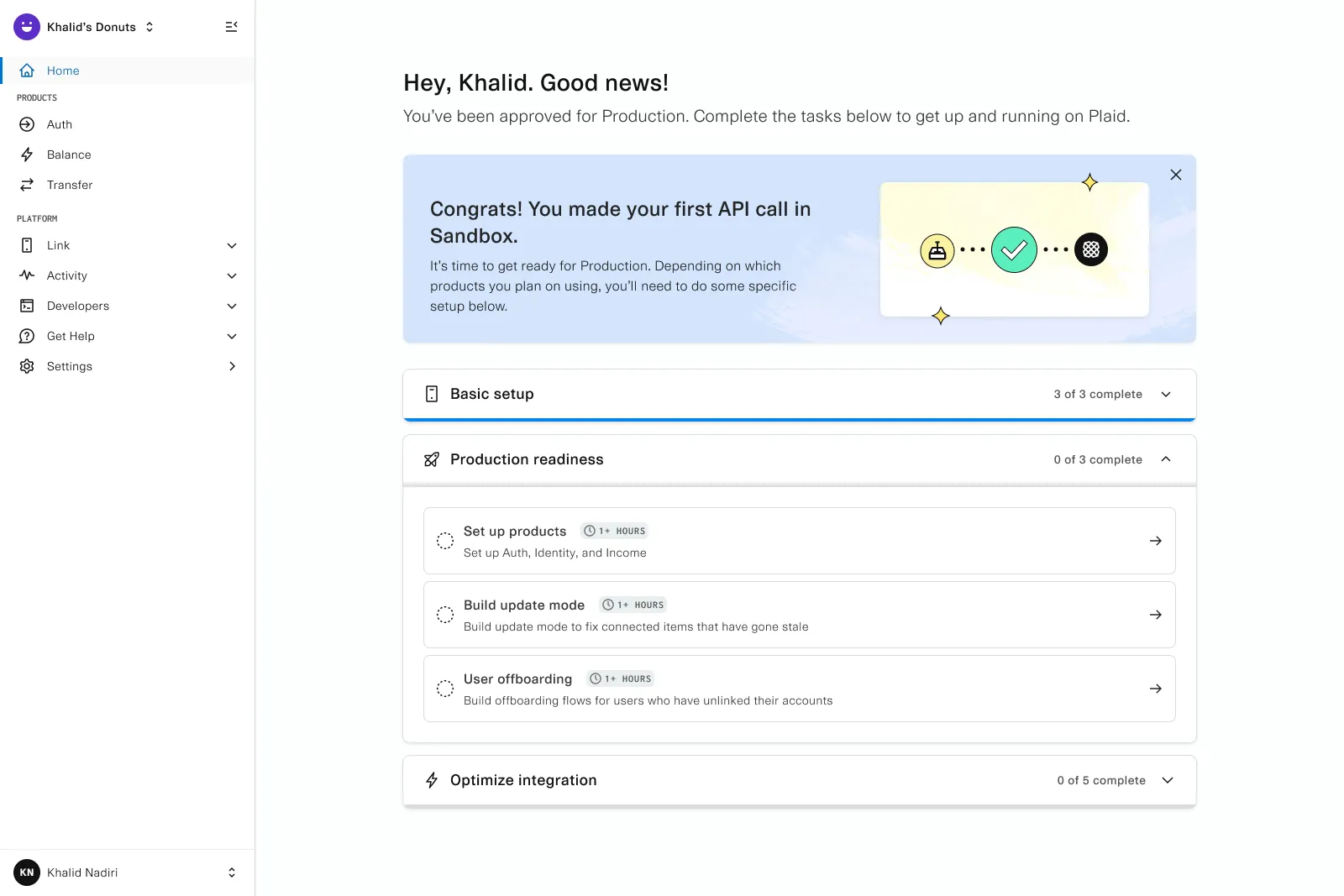Click the clock badge beside User offboarding

(620, 679)
